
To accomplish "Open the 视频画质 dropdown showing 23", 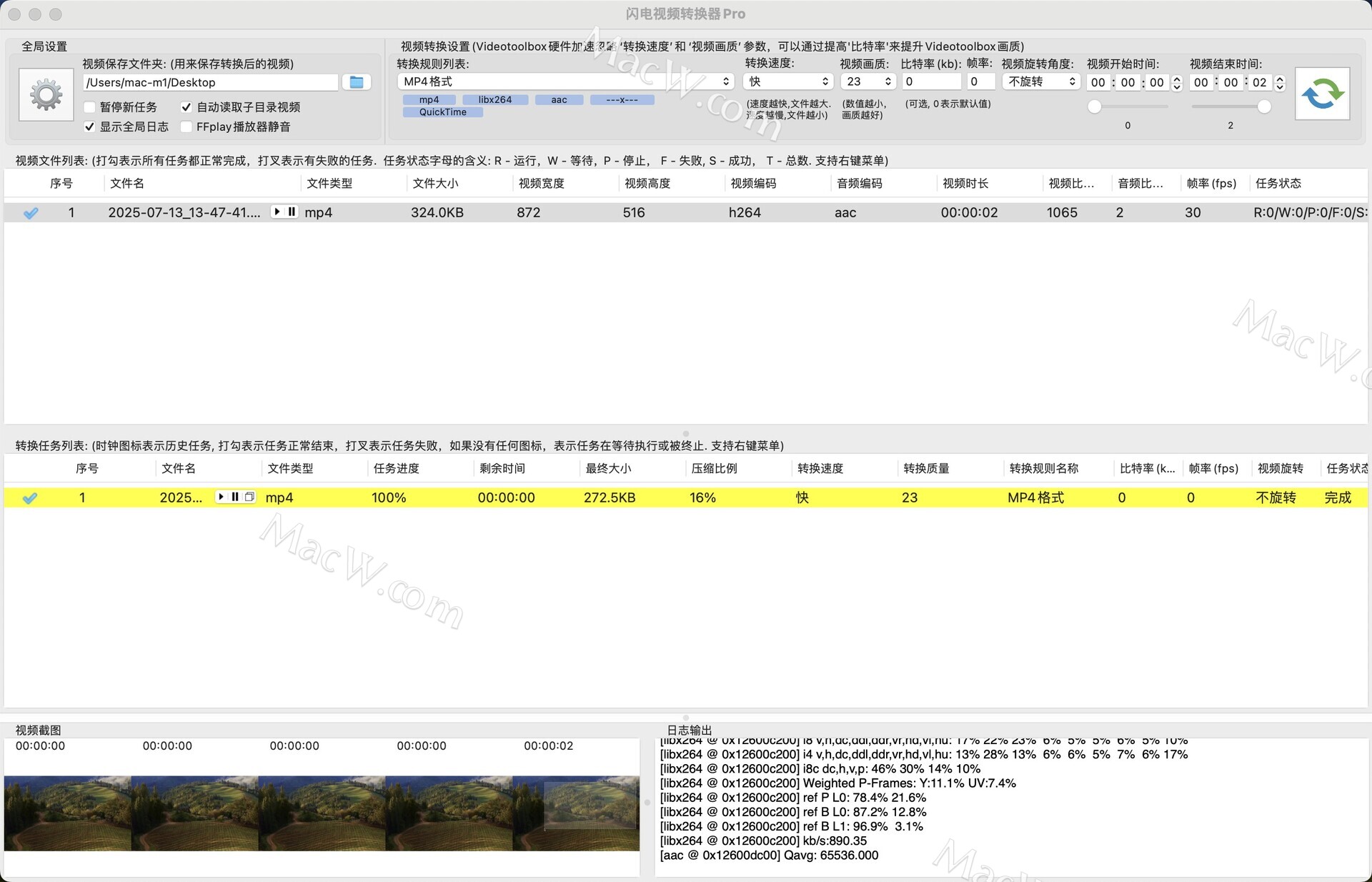I will [x=868, y=81].
